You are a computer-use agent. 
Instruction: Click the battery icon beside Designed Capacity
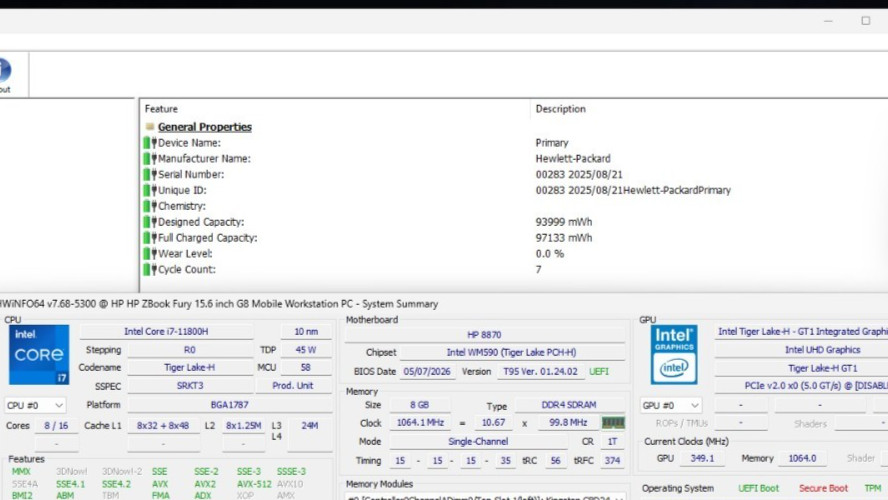[150, 222]
